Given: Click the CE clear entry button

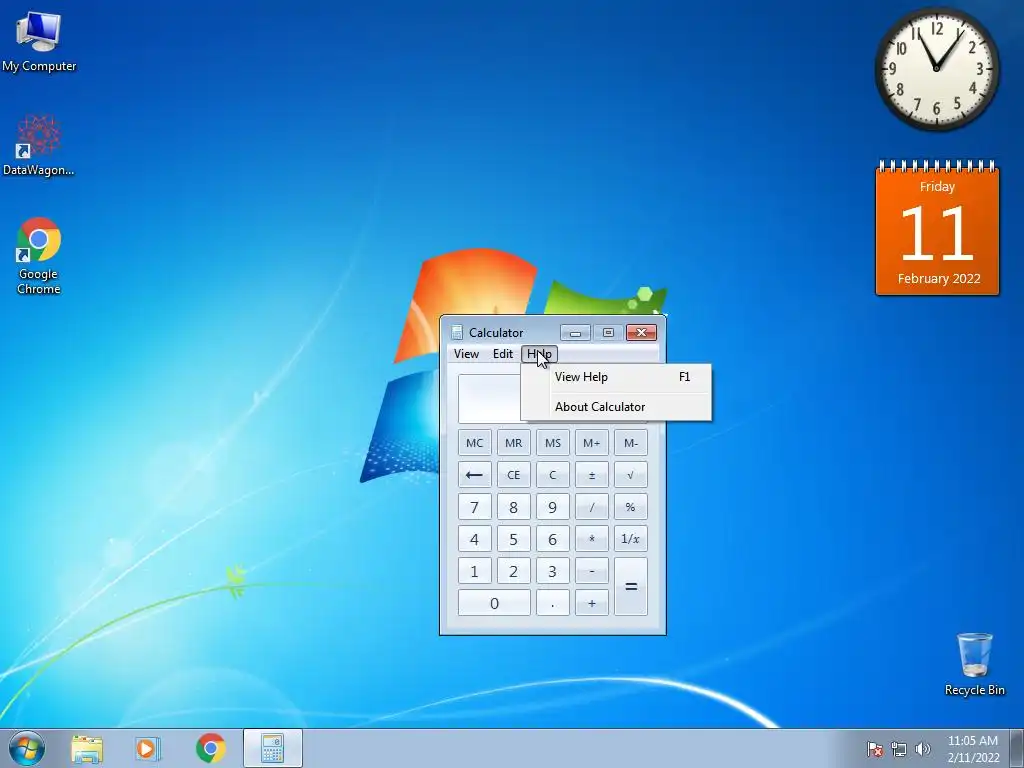Looking at the screenshot, I should (513, 475).
